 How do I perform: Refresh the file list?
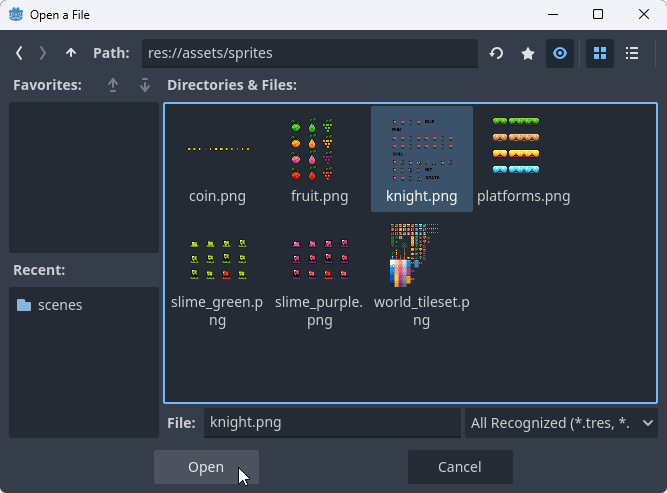497,53
